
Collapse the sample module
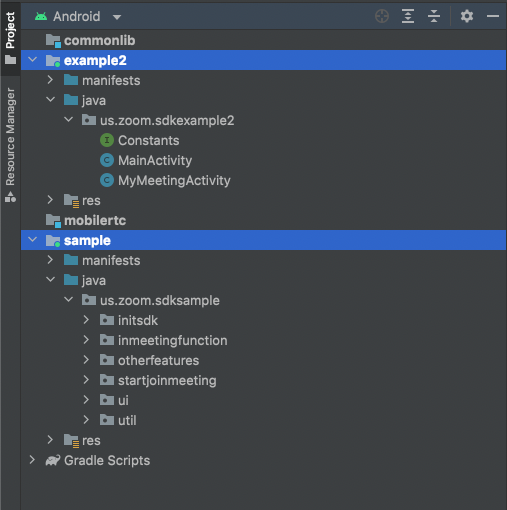click(x=33, y=240)
